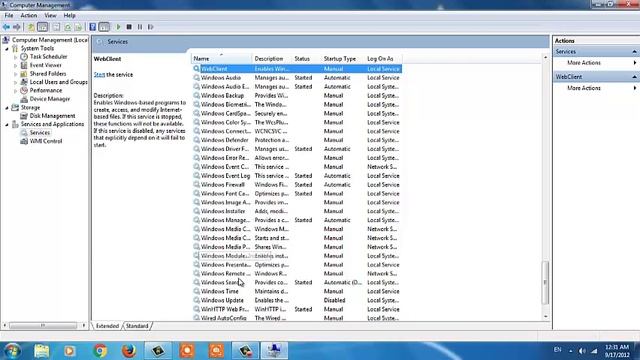Sort by the Status column header
This screenshot has width=640, height=360.
coord(307,59)
